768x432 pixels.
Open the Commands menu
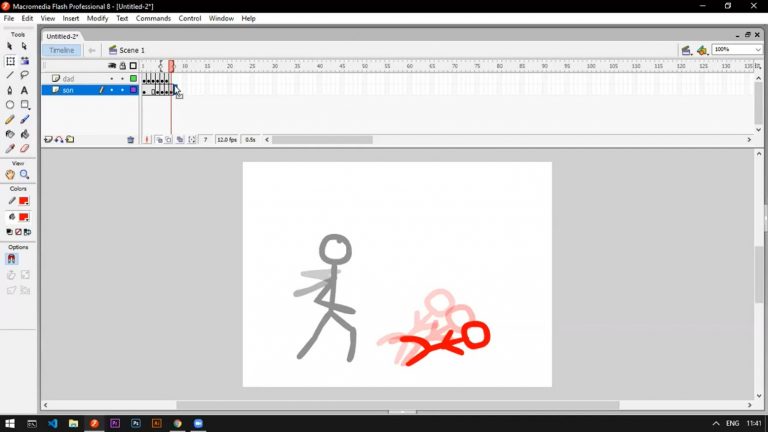(153, 18)
